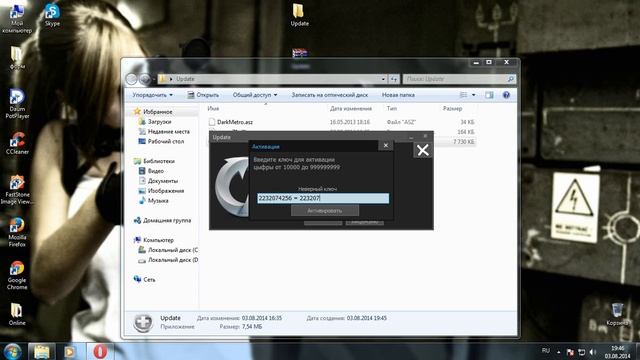640x360 pixels.
Task: Click the Update folder in address bar
Action: point(185,79)
